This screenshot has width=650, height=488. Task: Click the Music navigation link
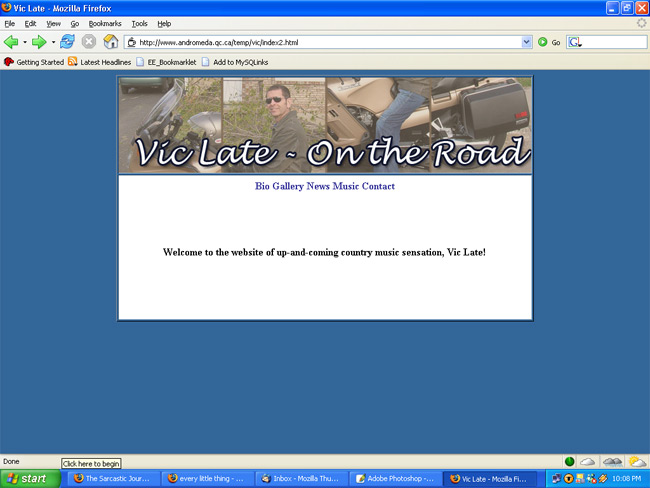[x=346, y=186]
